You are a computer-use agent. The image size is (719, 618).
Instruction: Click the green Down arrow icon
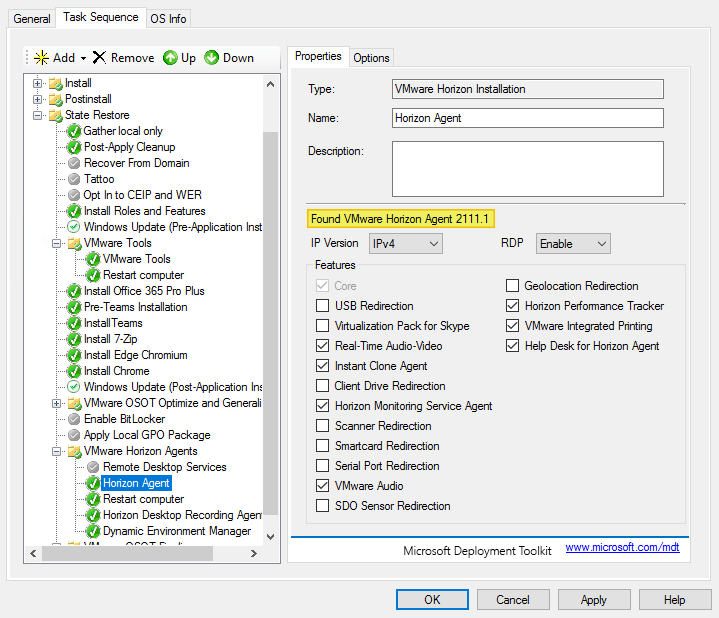pyautogui.click(x=211, y=58)
